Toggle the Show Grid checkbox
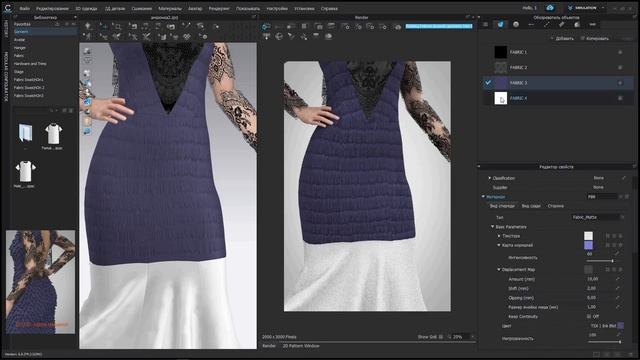The height and width of the screenshot is (360, 640). click(x=441, y=337)
